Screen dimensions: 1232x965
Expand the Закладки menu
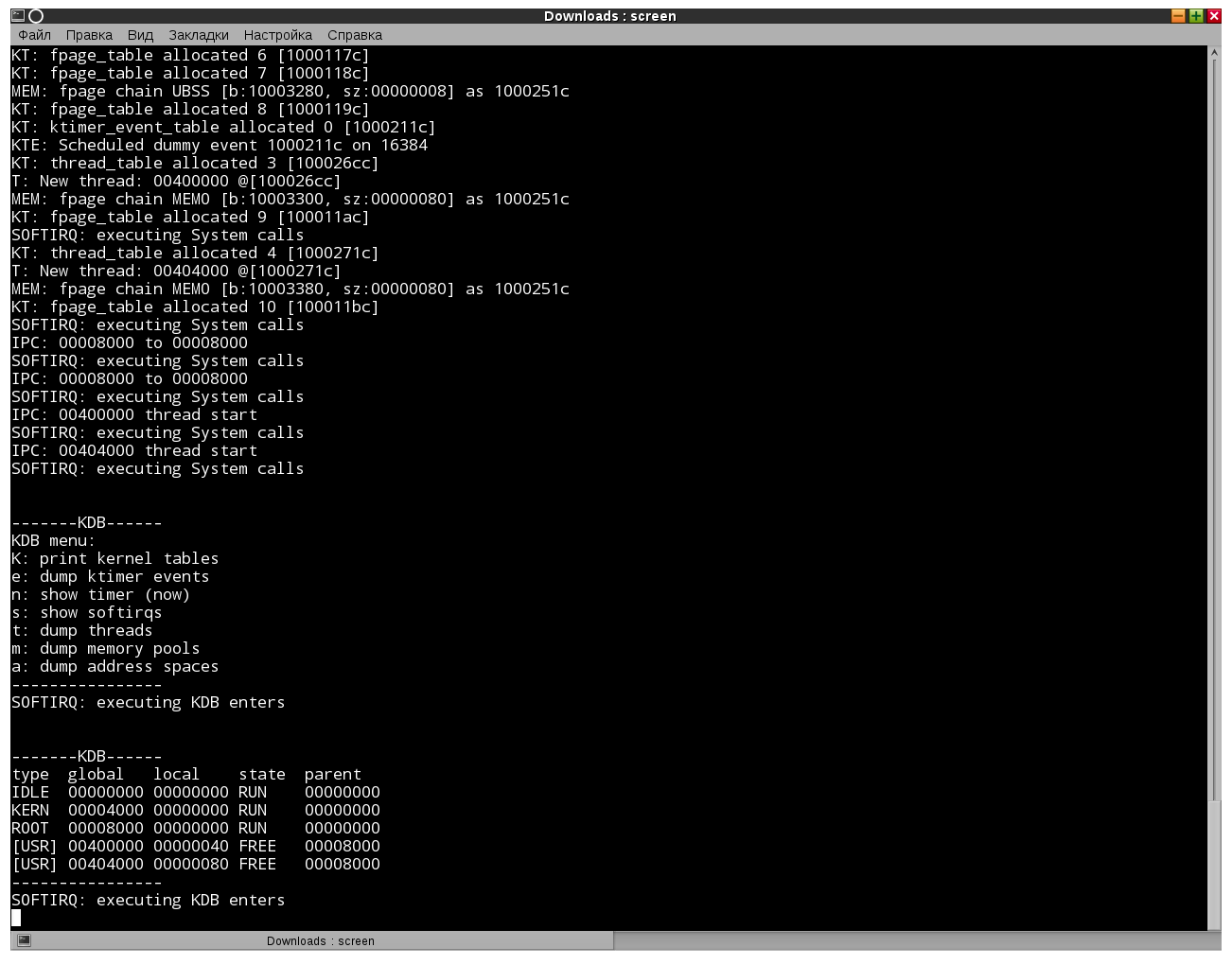pyautogui.click(x=198, y=35)
